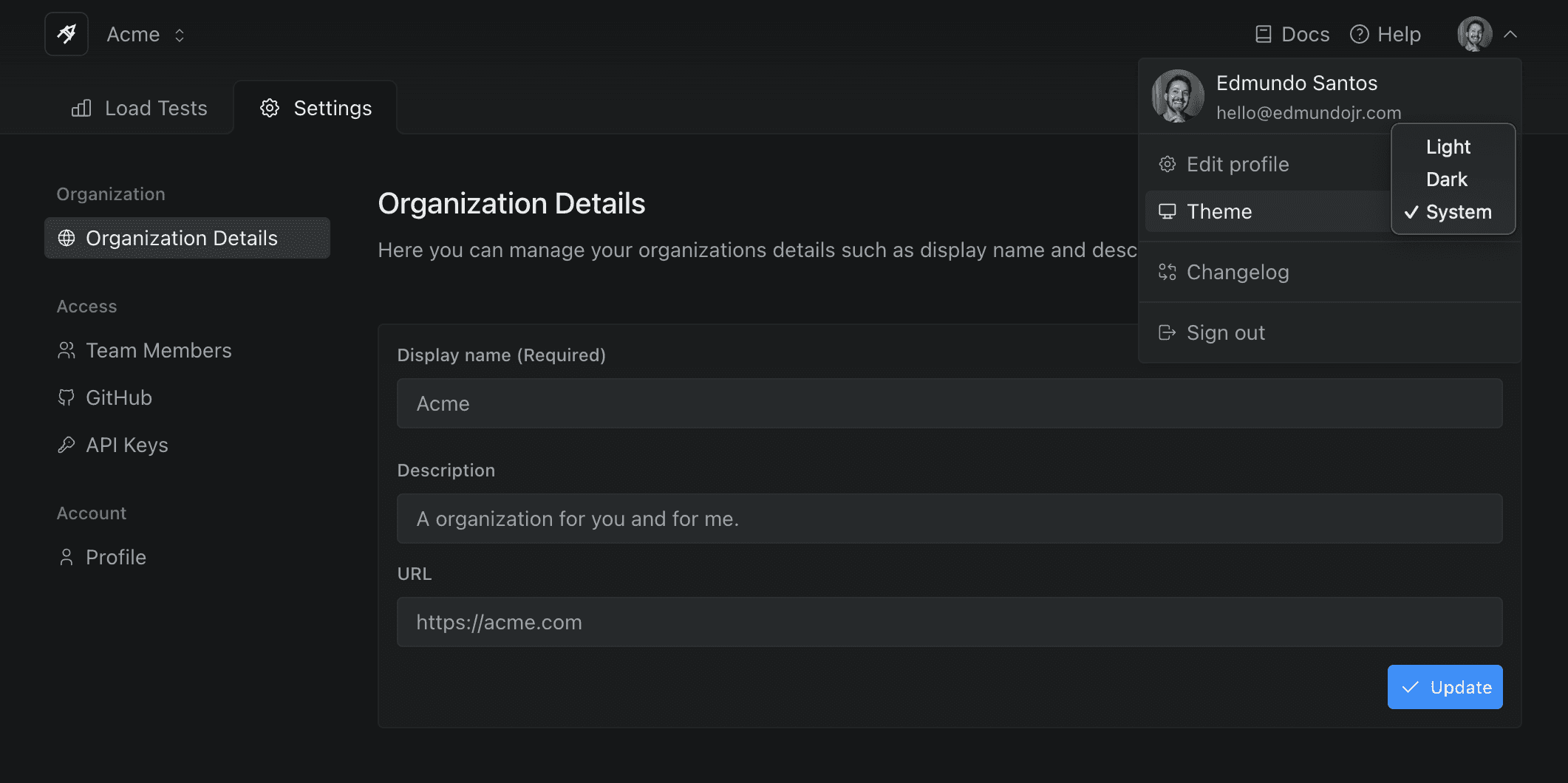The image size is (1568, 783).
Task: Click the URL field showing https://acme.com
Action: point(949,622)
